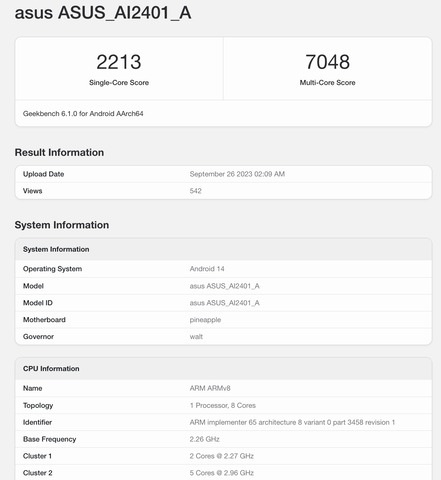Select asus ASUS_AI2401_A value in Model row
441x480 pixels.
coord(224,286)
